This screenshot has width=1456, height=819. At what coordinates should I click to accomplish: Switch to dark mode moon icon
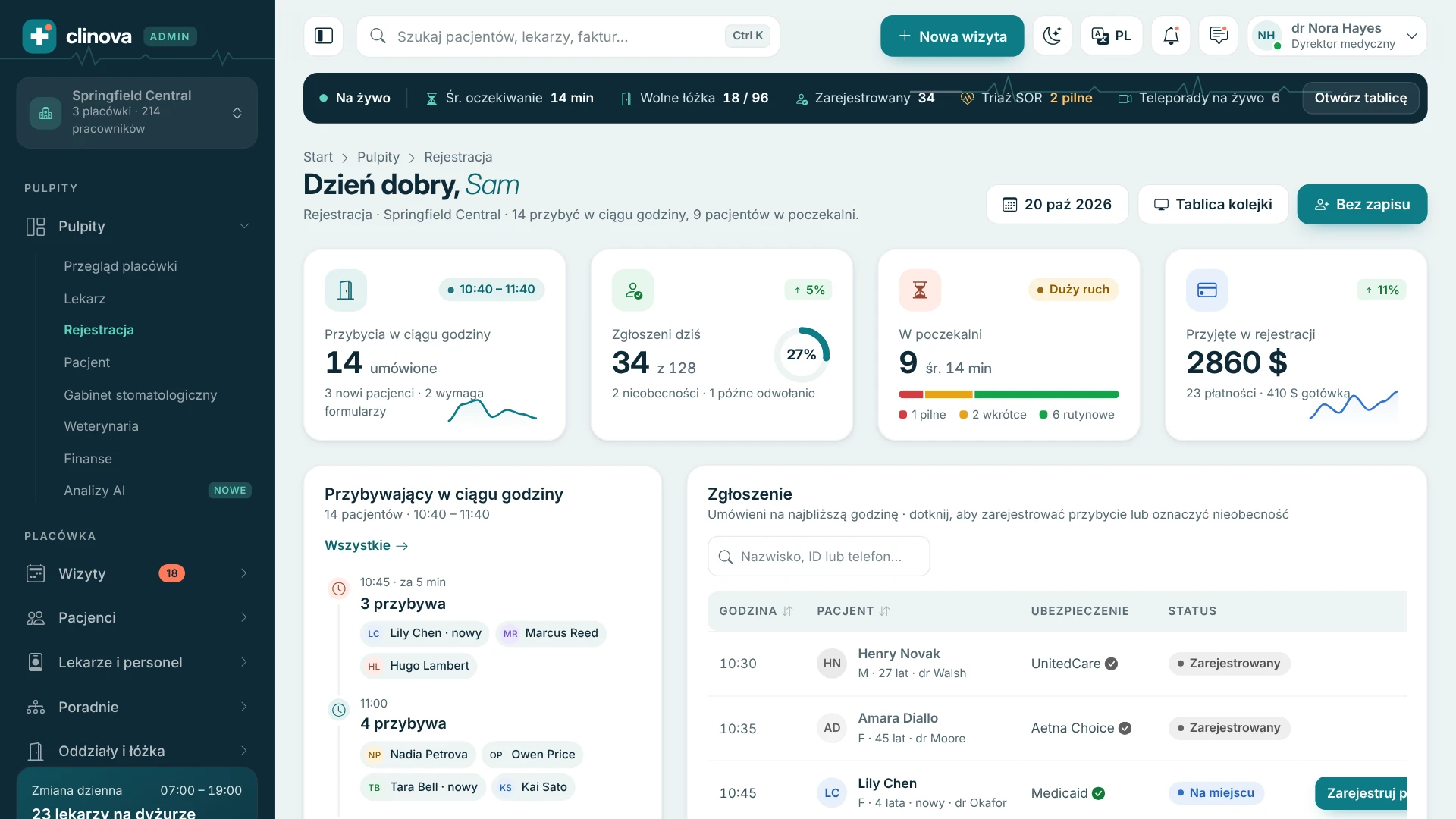pos(1052,36)
